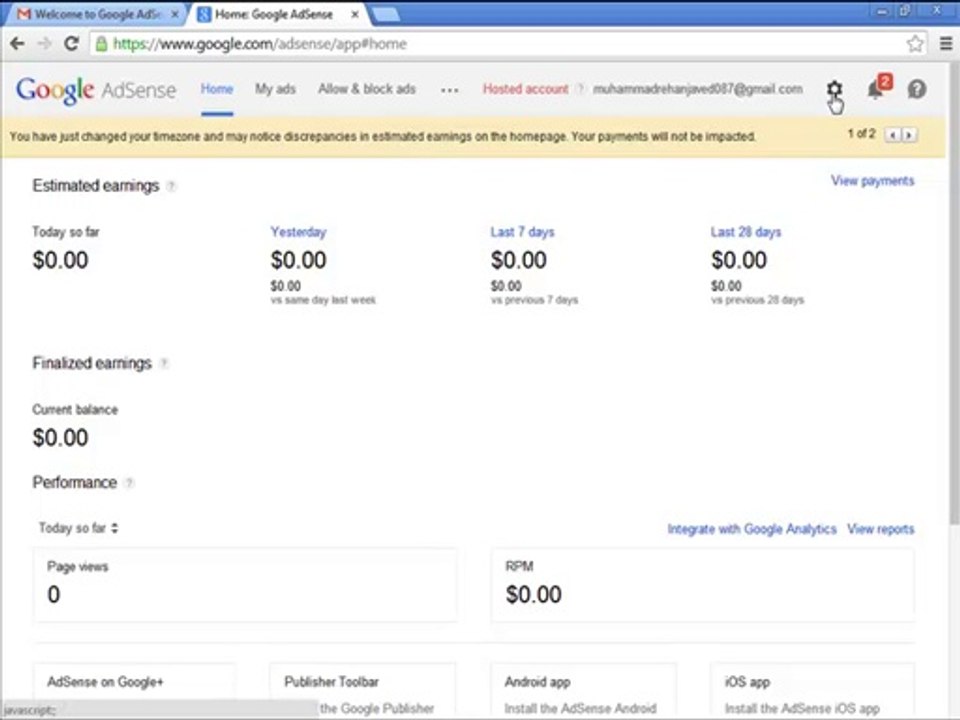Open the settings gear icon
This screenshot has height=720, width=960.
point(834,89)
